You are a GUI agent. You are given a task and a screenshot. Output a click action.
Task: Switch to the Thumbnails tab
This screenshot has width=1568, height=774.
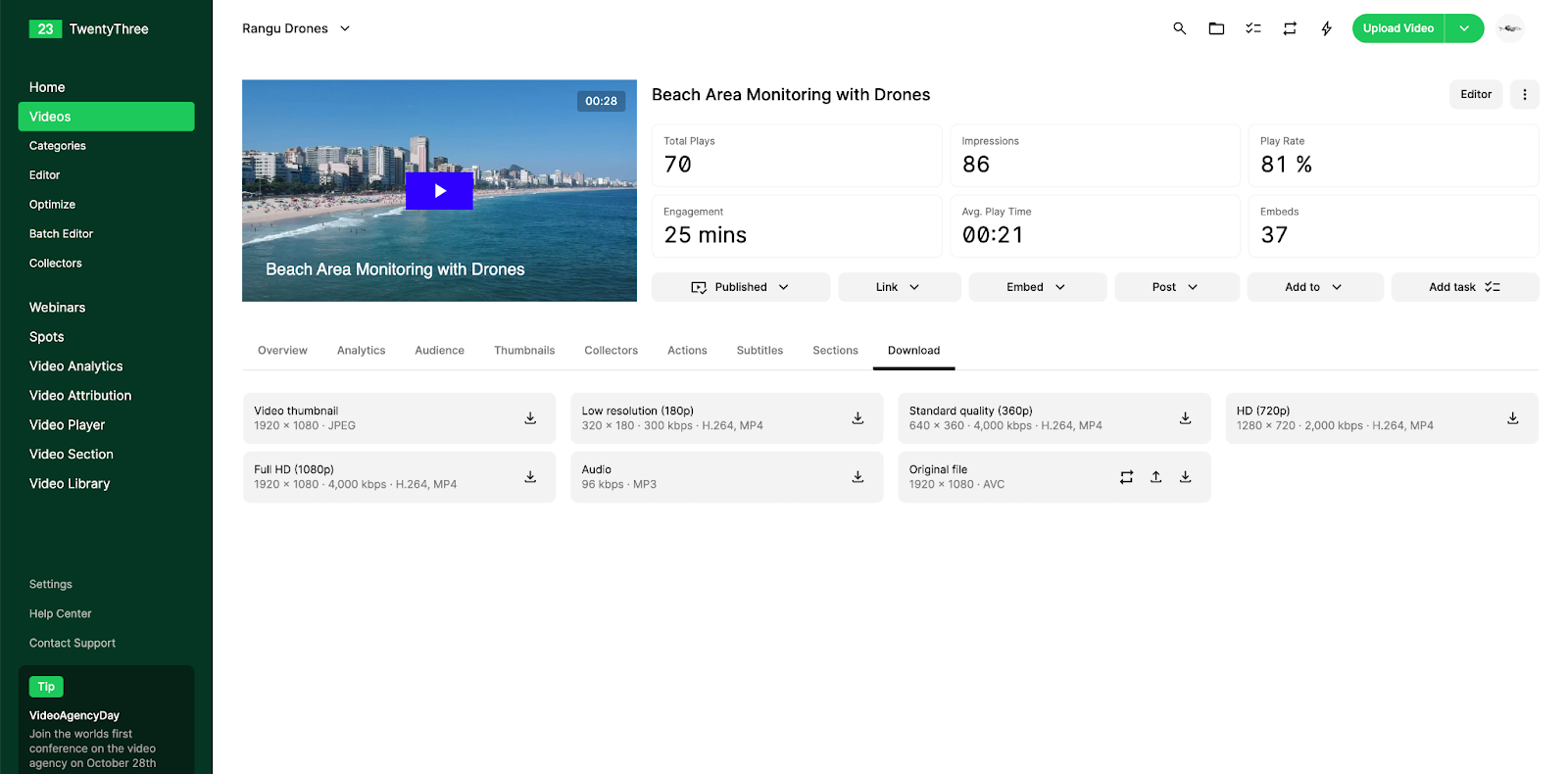coord(524,351)
